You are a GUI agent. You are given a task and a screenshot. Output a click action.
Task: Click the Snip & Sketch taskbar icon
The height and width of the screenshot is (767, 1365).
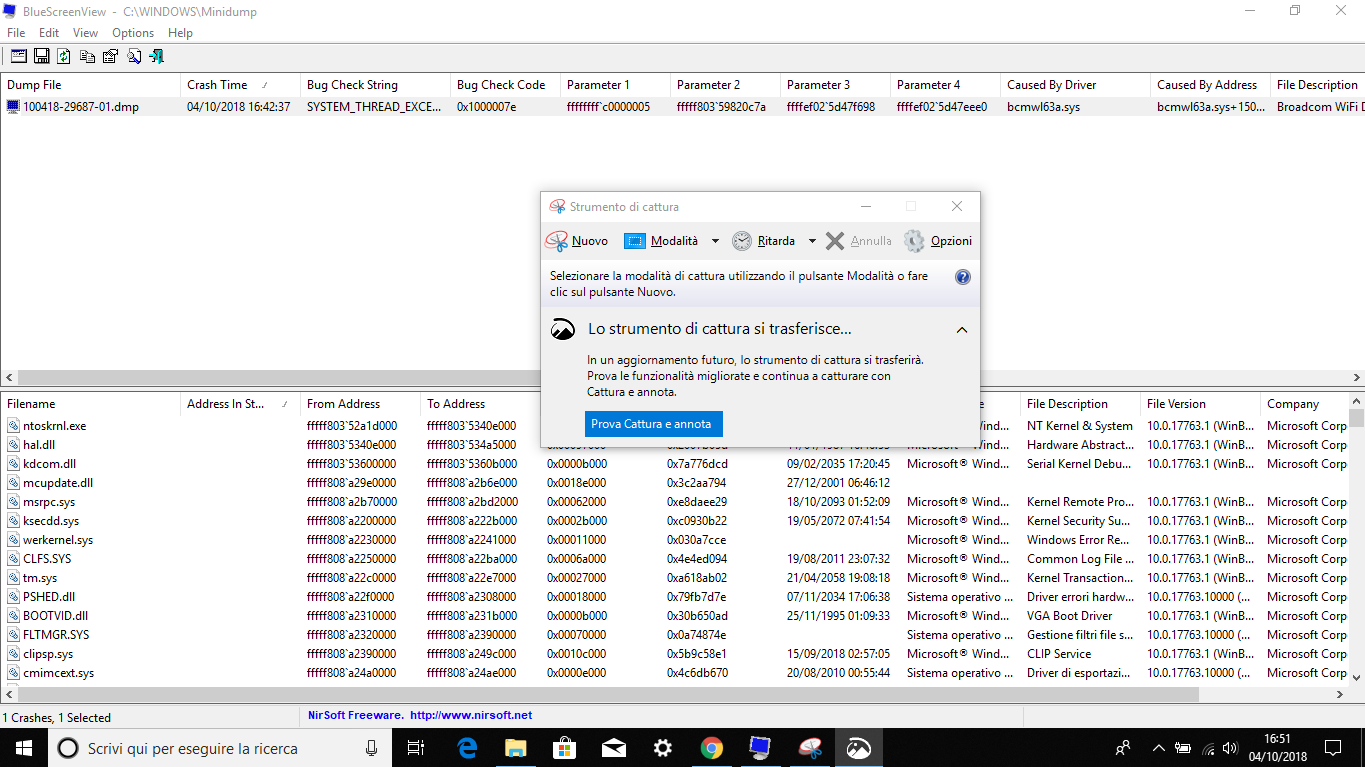pyautogui.click(x=859, y=748)
